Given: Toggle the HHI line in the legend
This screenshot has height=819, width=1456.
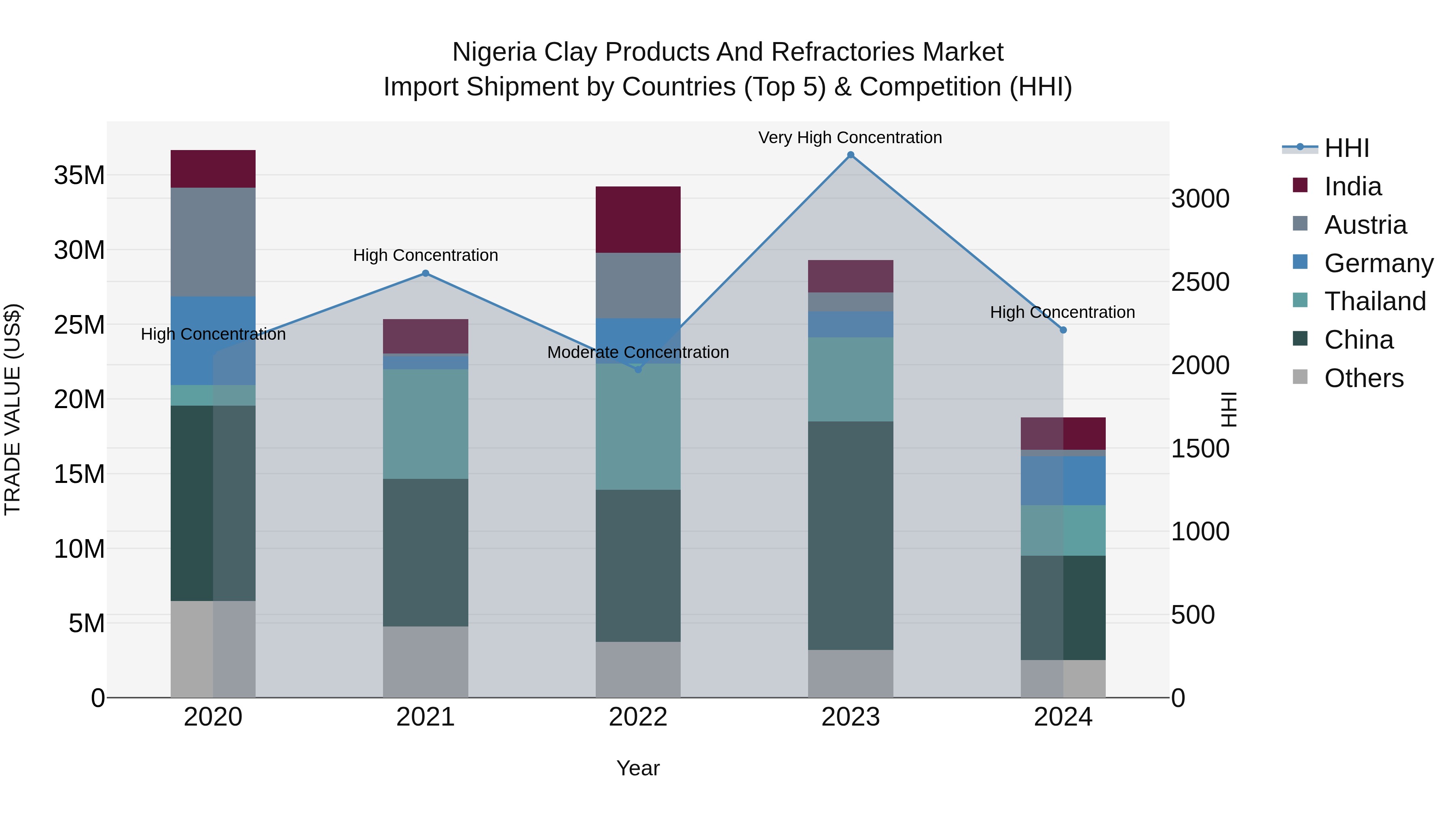Looking at the screenshot, I should tap(1326, 148).
